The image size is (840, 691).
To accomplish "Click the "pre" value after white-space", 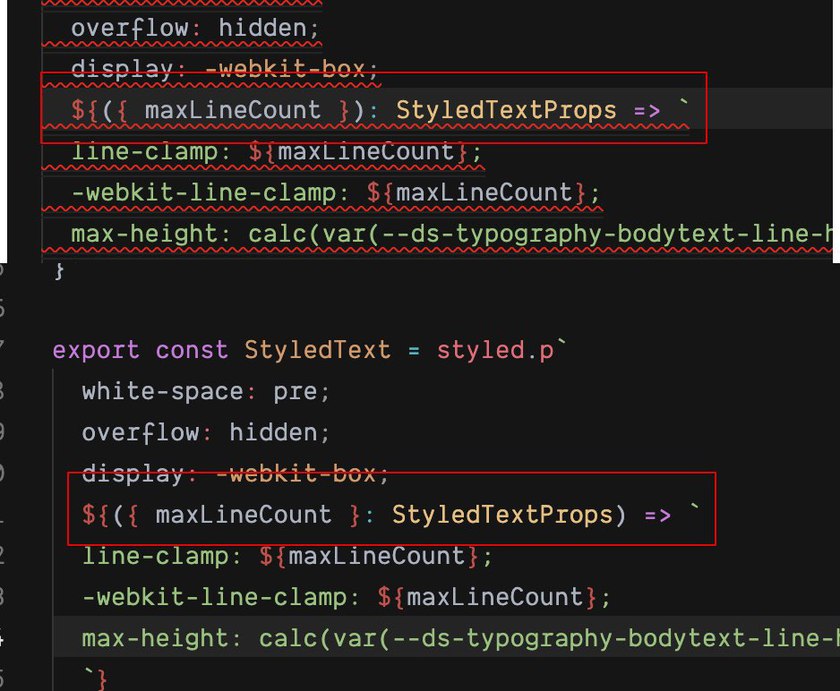I will tap(295, 393).
